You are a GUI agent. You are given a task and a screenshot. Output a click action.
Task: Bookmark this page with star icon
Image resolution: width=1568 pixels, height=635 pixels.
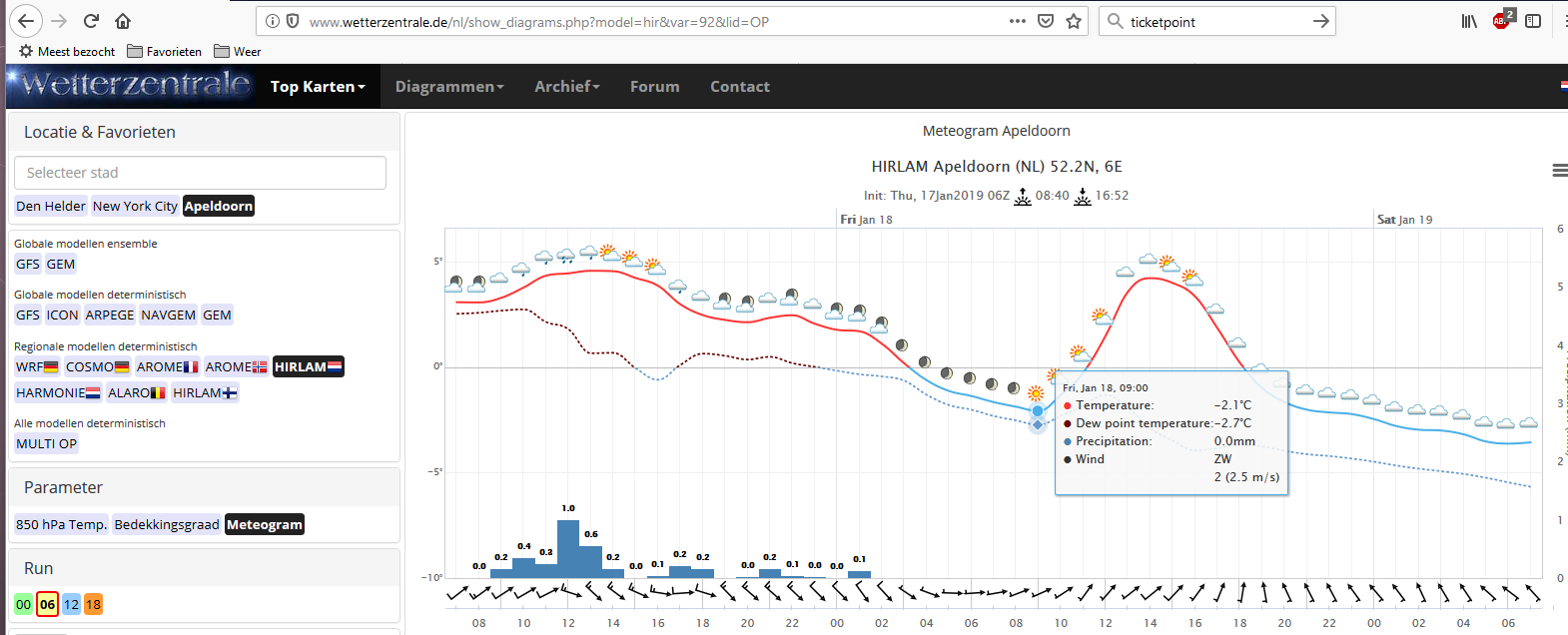pyautogui.click(x=1074, y=21)
